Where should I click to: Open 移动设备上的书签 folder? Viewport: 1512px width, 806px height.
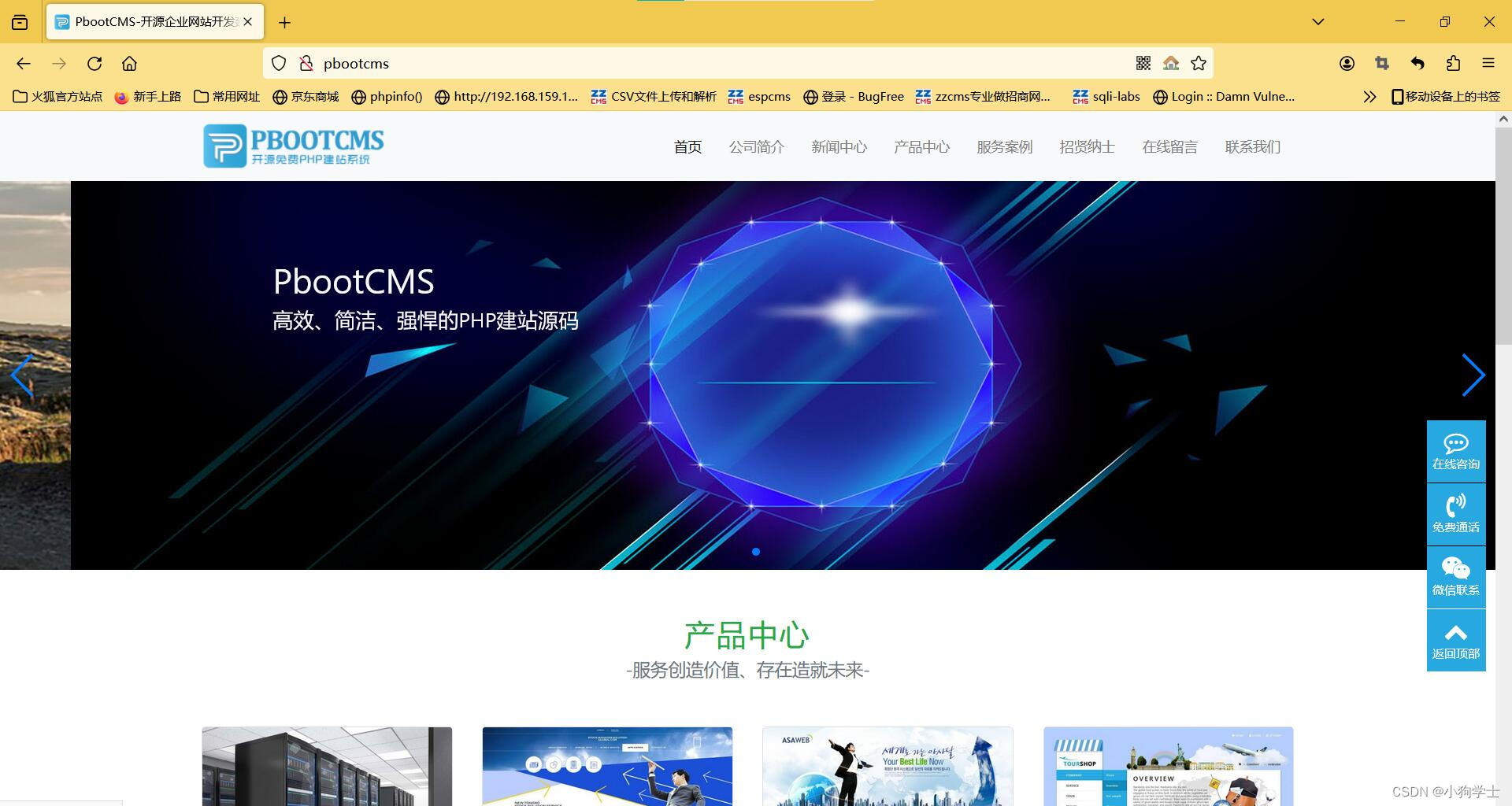[1446, 97]
